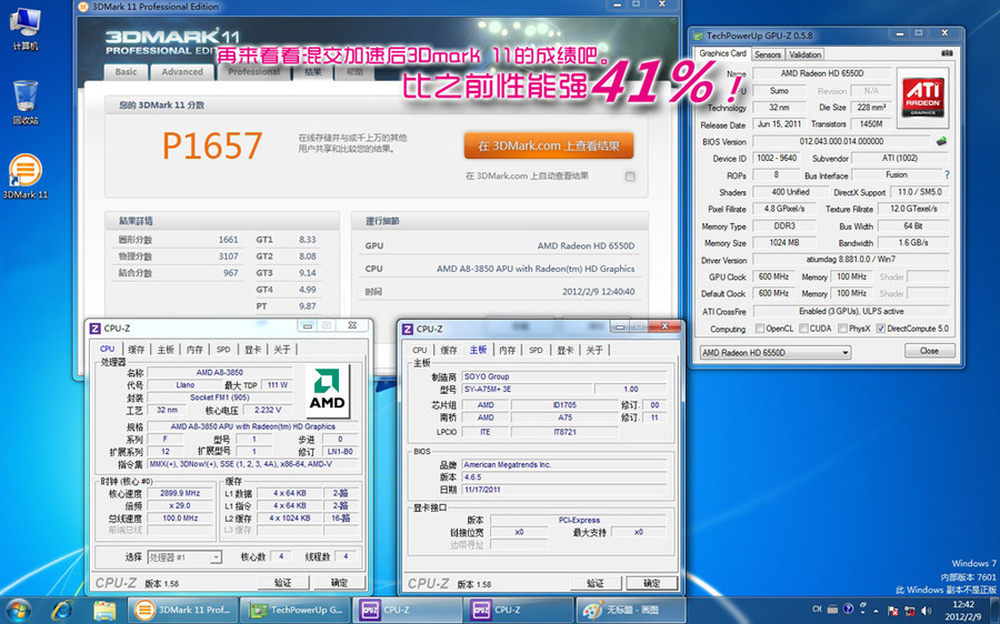Enable the OpenCL checkbox in GPU-Z
The height and width of the screenshot is (624, 1000).
760,328
